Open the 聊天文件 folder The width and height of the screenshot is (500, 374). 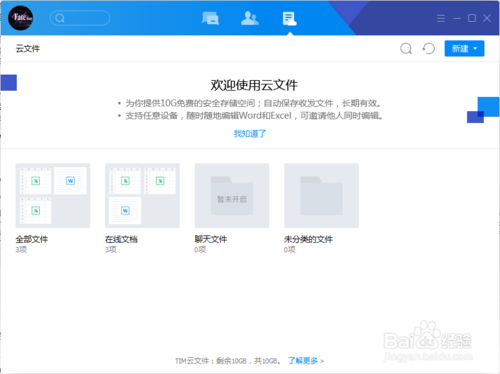pos(232,196)
